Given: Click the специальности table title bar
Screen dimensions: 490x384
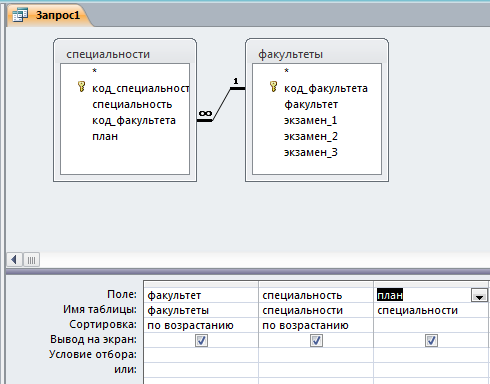Looking at the screenshot, I should pyautogui.click(x=125, y=53).
